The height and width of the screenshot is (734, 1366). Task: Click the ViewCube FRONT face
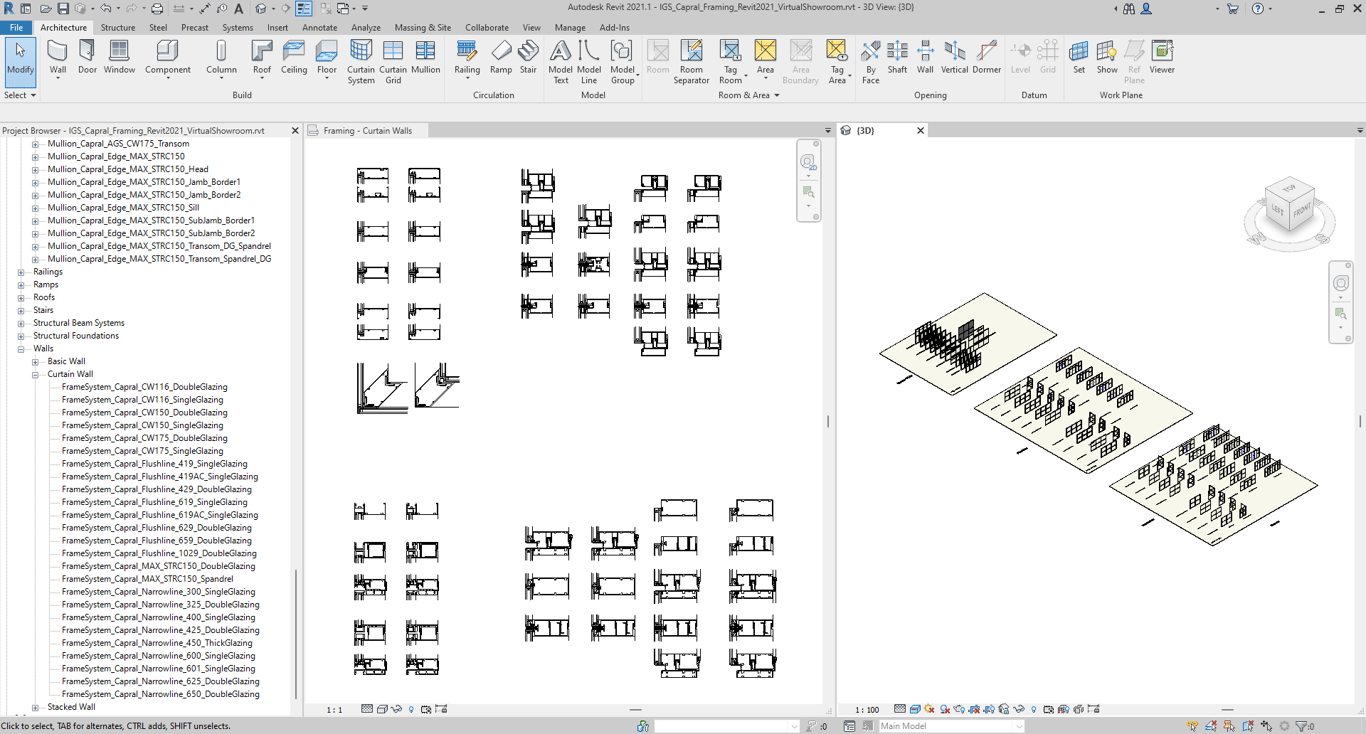pyautogui.click(x=1301, y=211)
